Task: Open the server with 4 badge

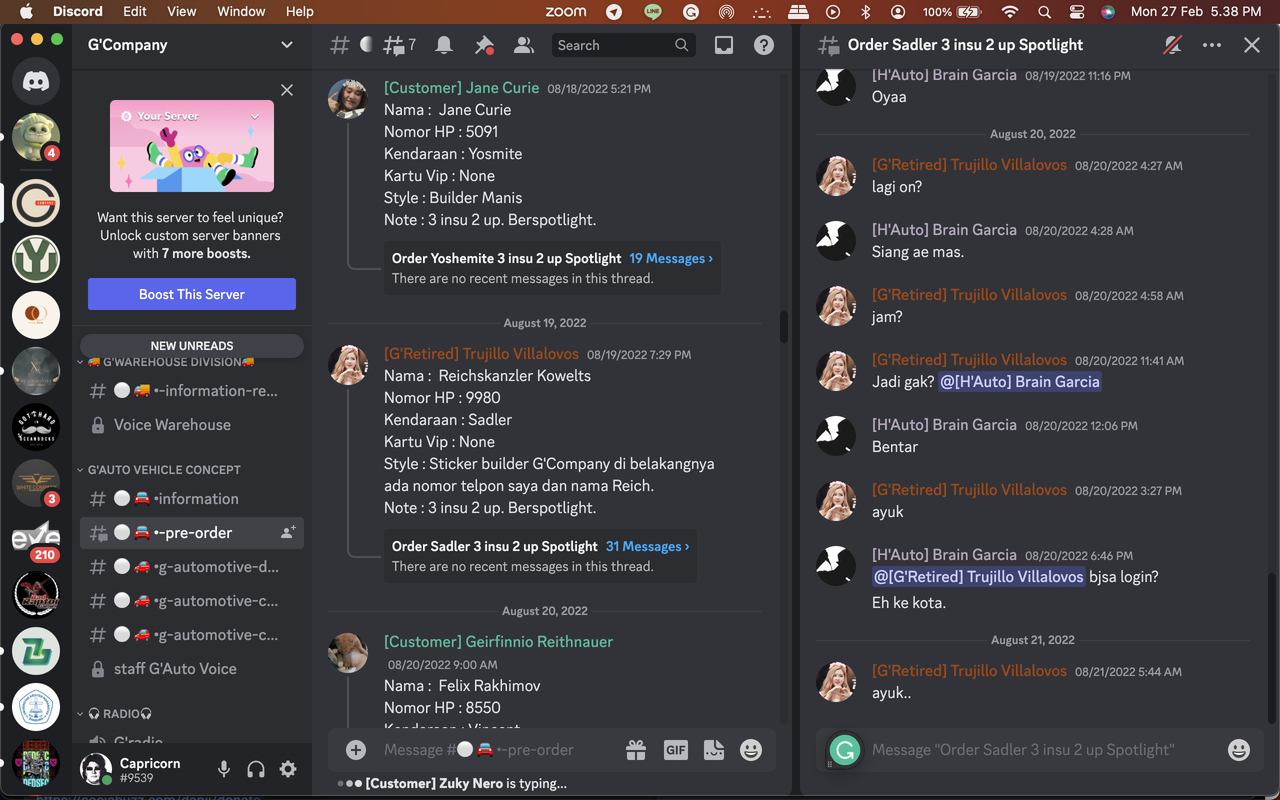Action: pyautogui.click(x=36, y=137)
